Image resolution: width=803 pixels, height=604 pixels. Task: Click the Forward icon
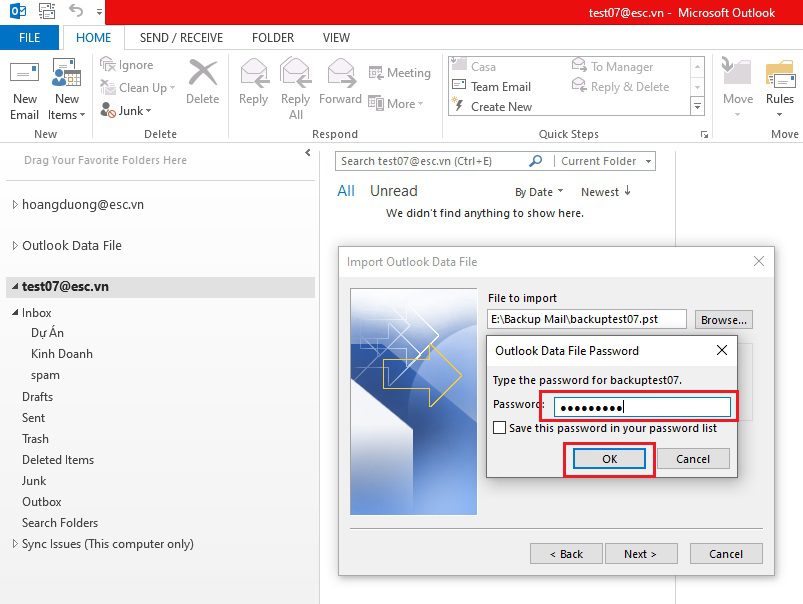(x=341, y=72)
